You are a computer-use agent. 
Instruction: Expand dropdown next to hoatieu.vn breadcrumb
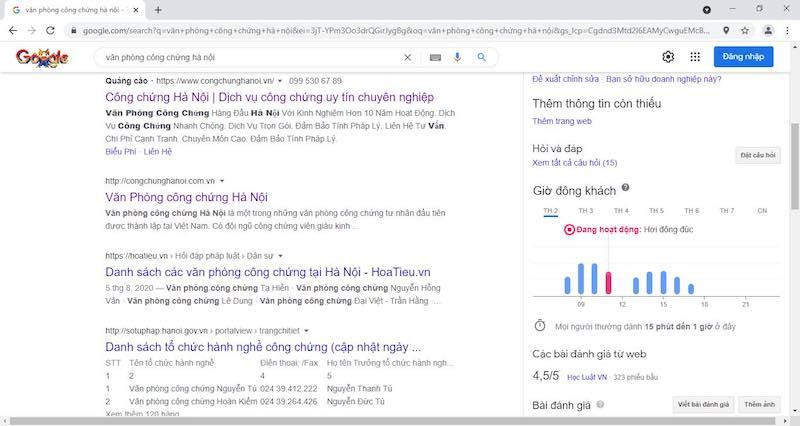tap(280, 256)
